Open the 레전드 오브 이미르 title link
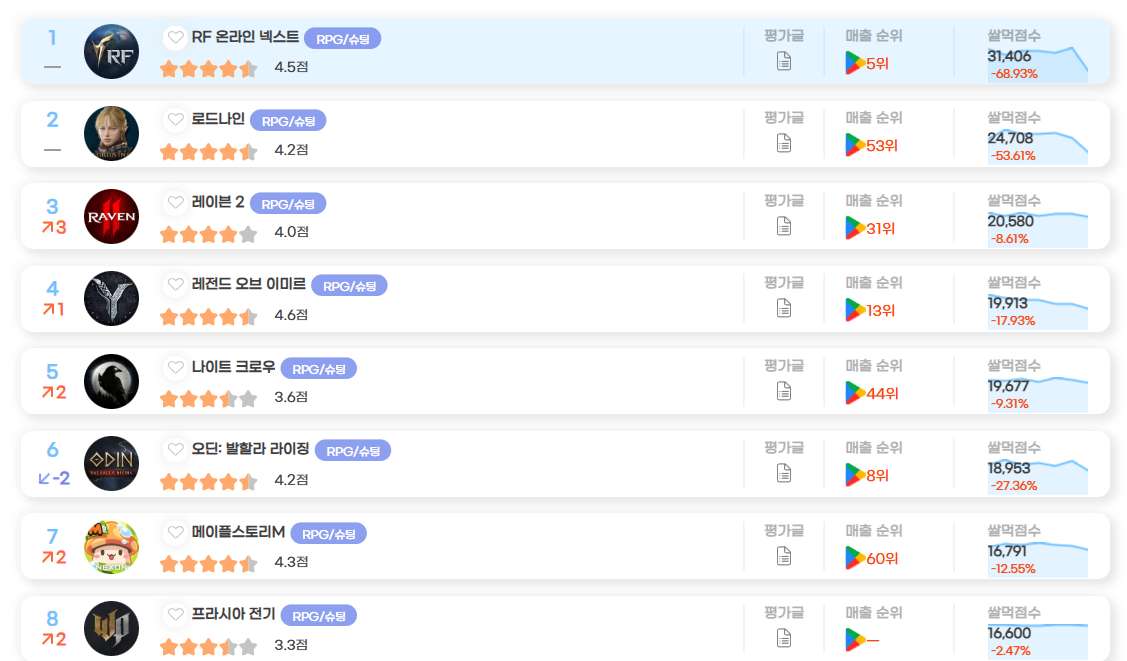1127x661 pixels. (249, 284)
